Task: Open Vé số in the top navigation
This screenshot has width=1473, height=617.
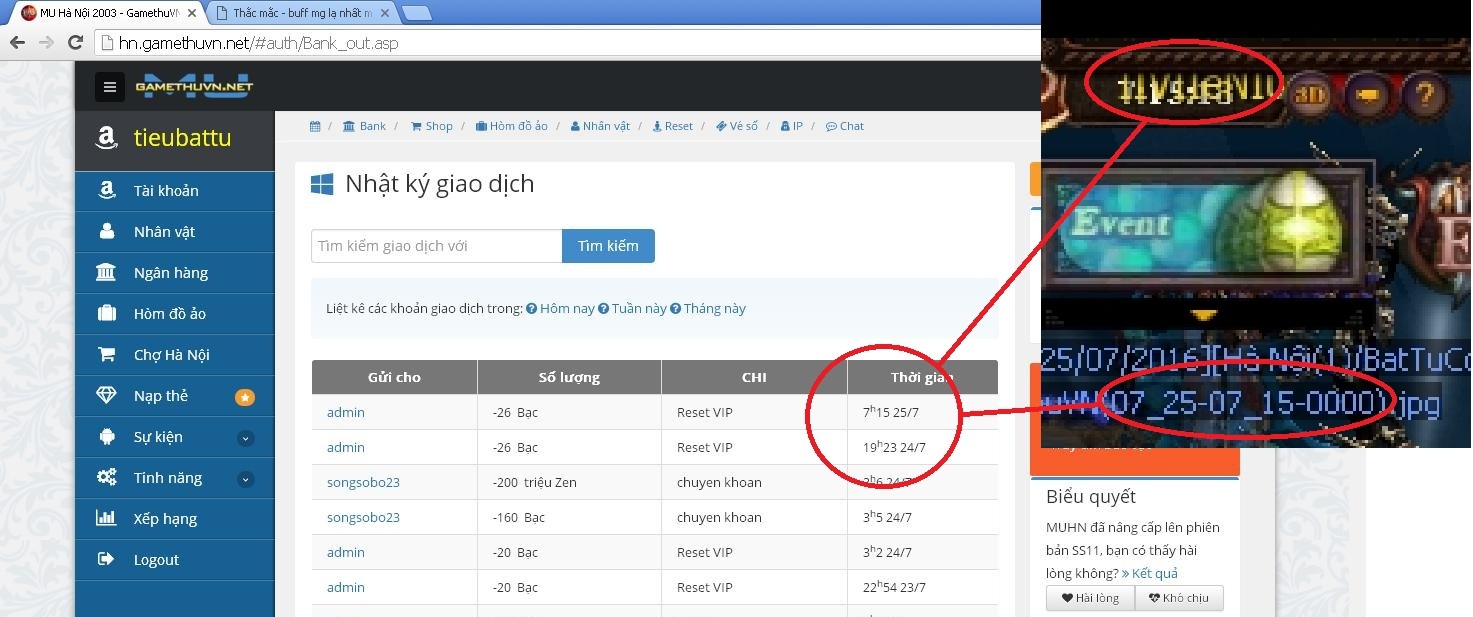Action: click(x=737, y=126)
